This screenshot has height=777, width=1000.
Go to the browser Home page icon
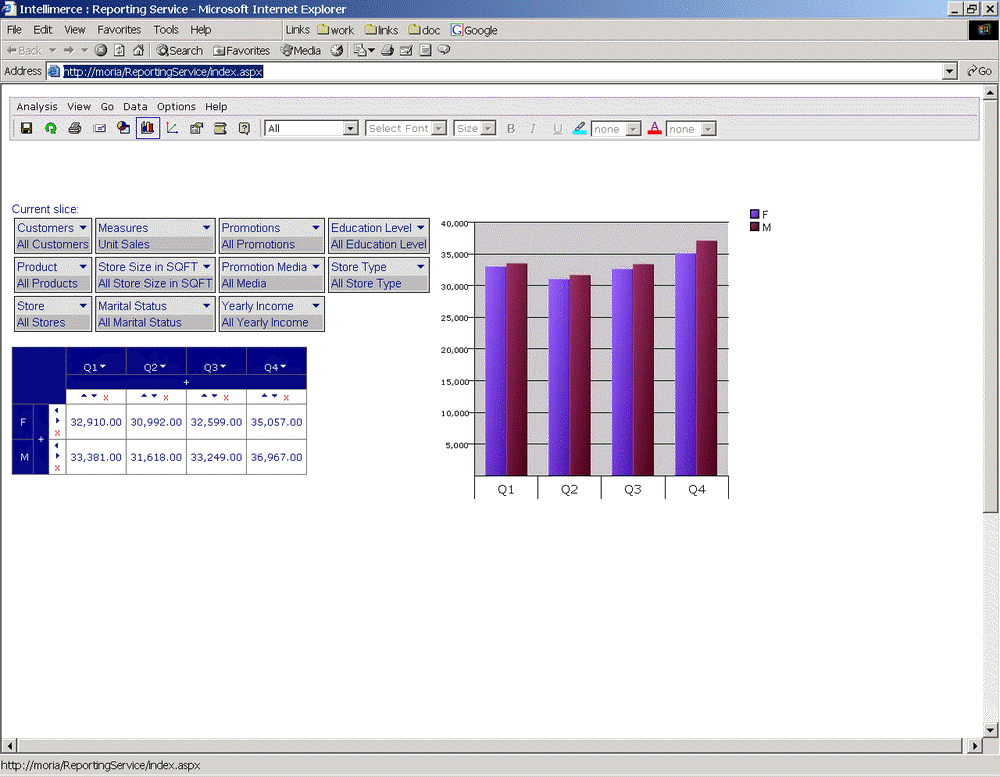[x=139, y=50]
